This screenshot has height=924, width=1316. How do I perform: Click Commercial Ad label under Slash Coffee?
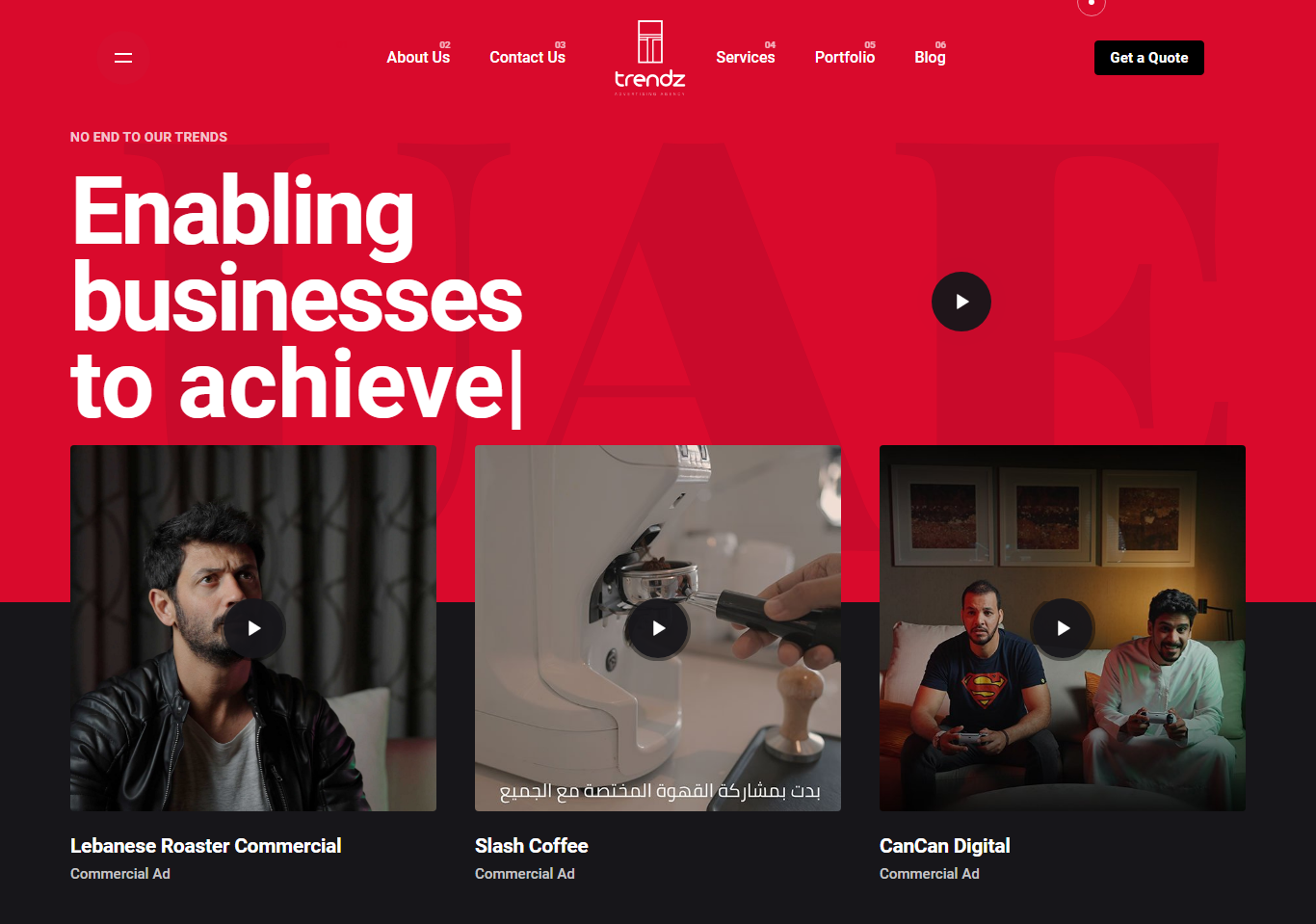[x=525, y=874]
